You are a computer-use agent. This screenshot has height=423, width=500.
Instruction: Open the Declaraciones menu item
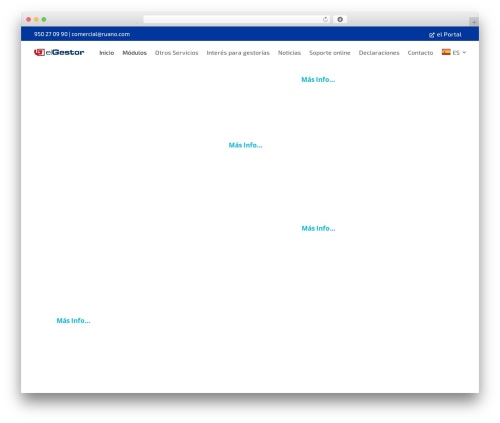coord(379,53)
